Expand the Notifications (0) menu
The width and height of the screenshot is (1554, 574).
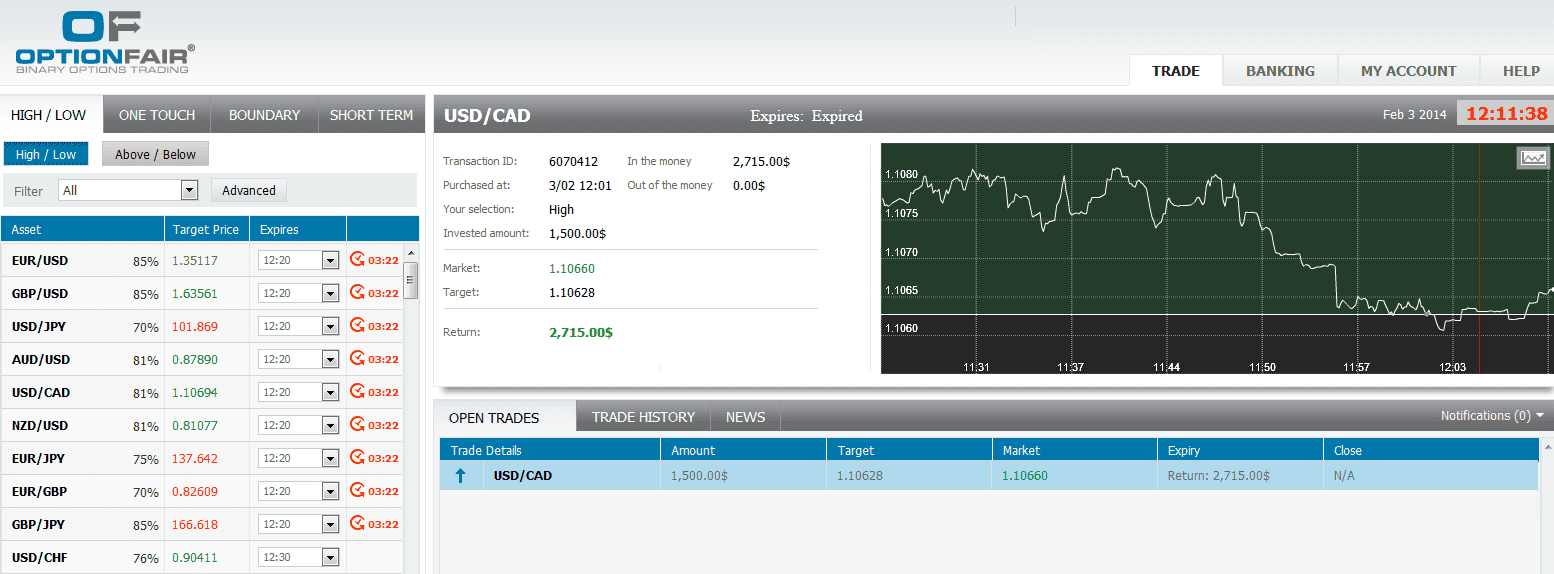click(1491, 416)
